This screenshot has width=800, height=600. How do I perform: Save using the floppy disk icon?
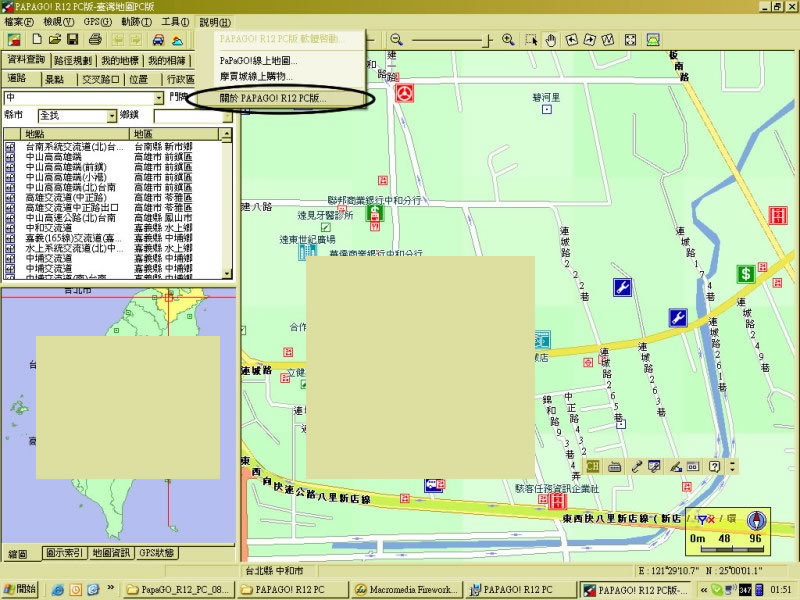pyautogui.click(x=72, y=39)
